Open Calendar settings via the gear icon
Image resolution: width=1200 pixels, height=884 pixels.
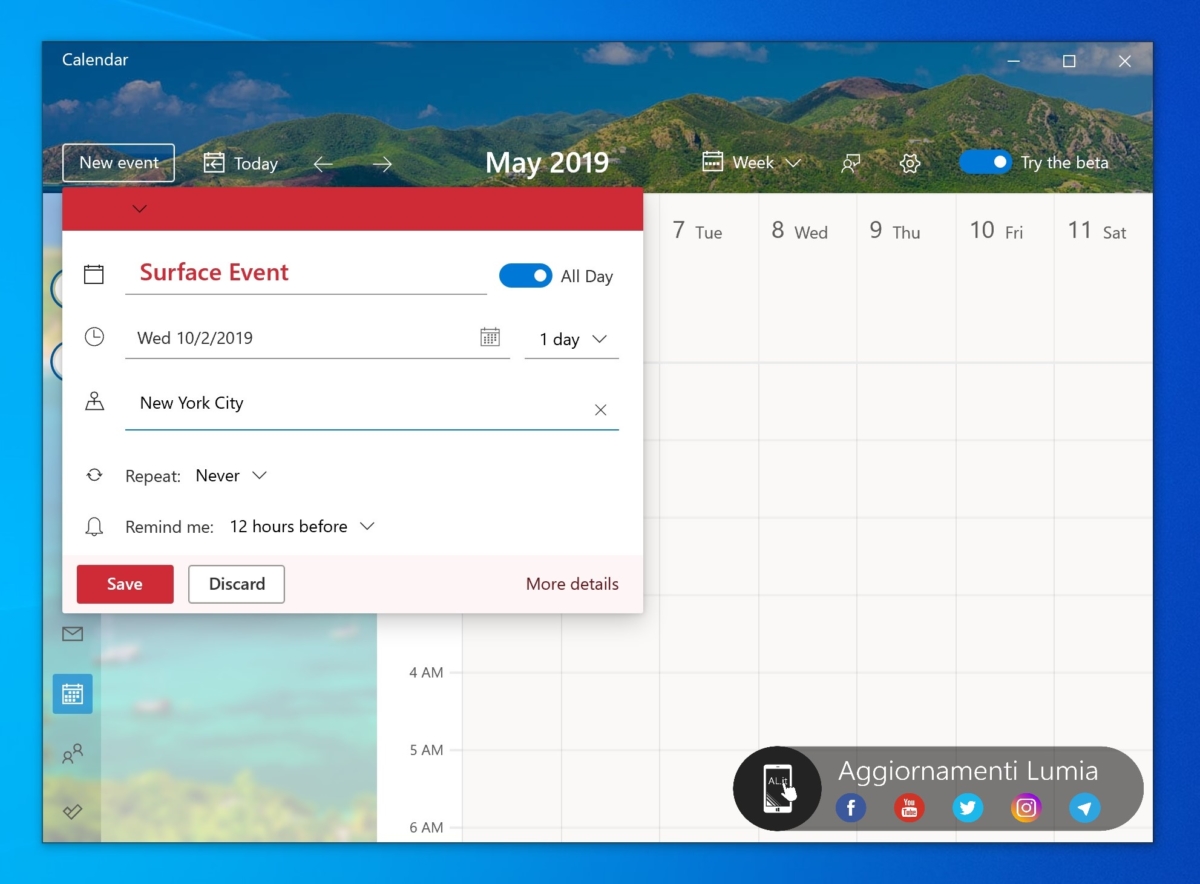click(909, 162)
